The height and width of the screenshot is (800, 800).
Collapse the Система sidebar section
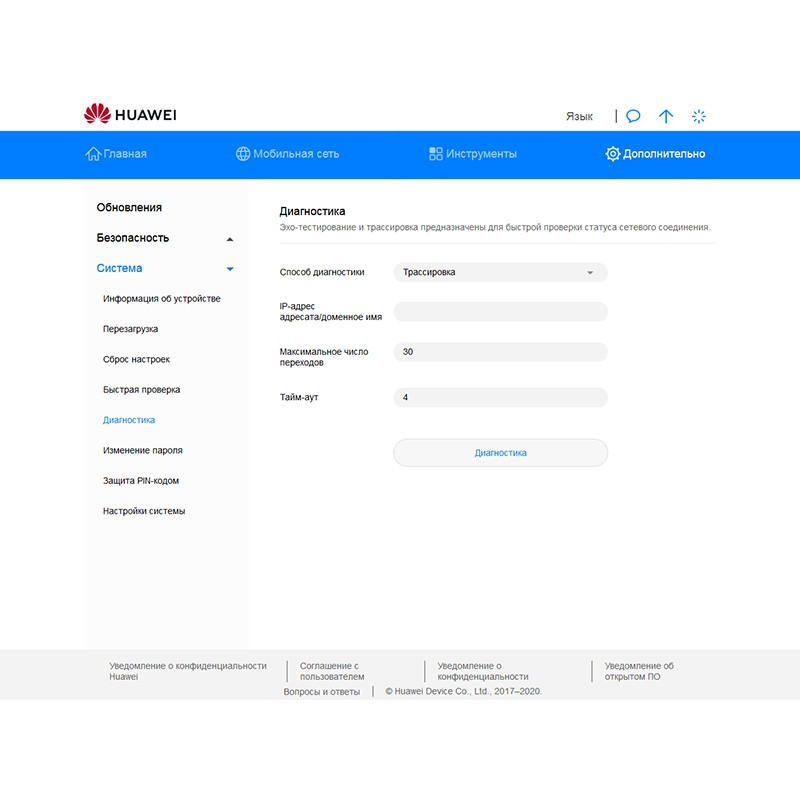230,269
